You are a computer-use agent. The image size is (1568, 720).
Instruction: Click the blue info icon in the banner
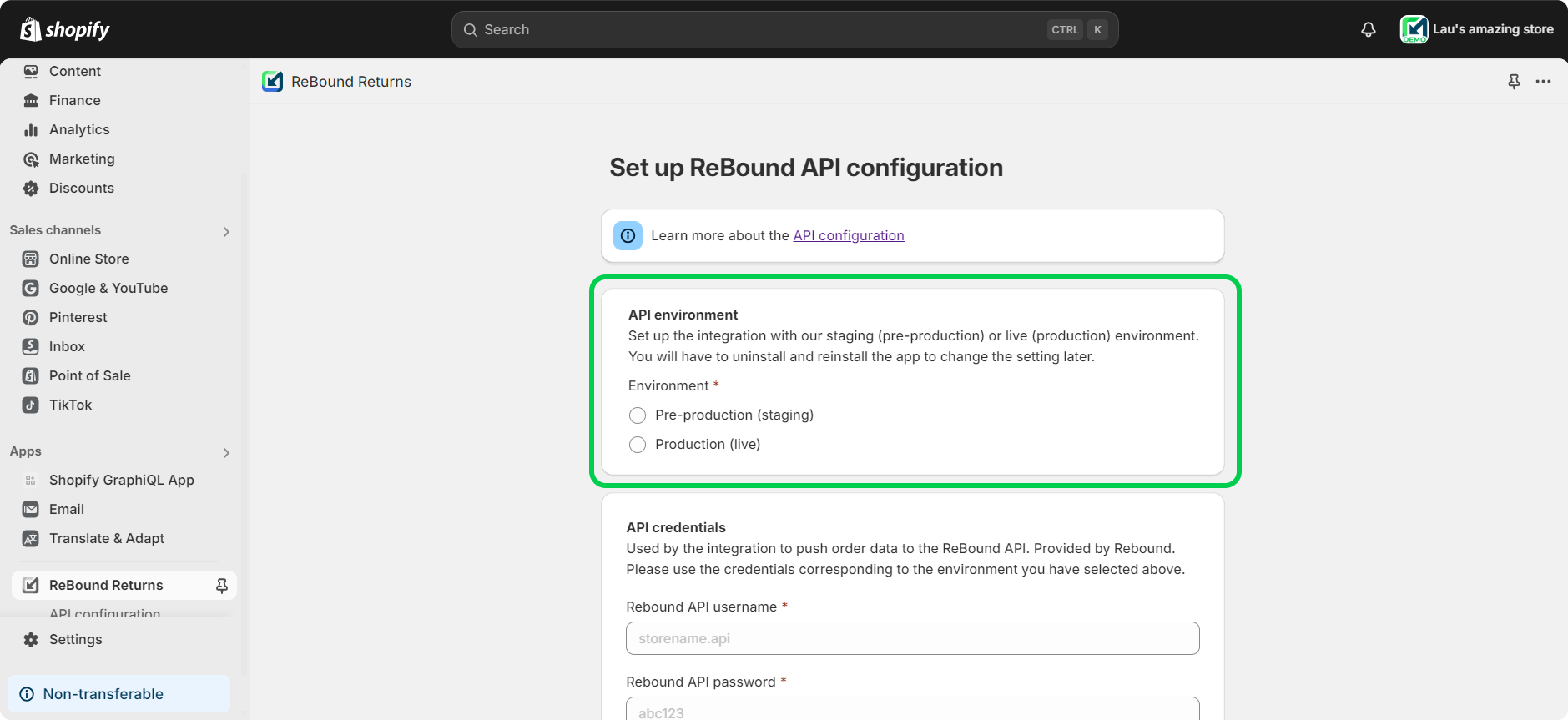point(628,236)
